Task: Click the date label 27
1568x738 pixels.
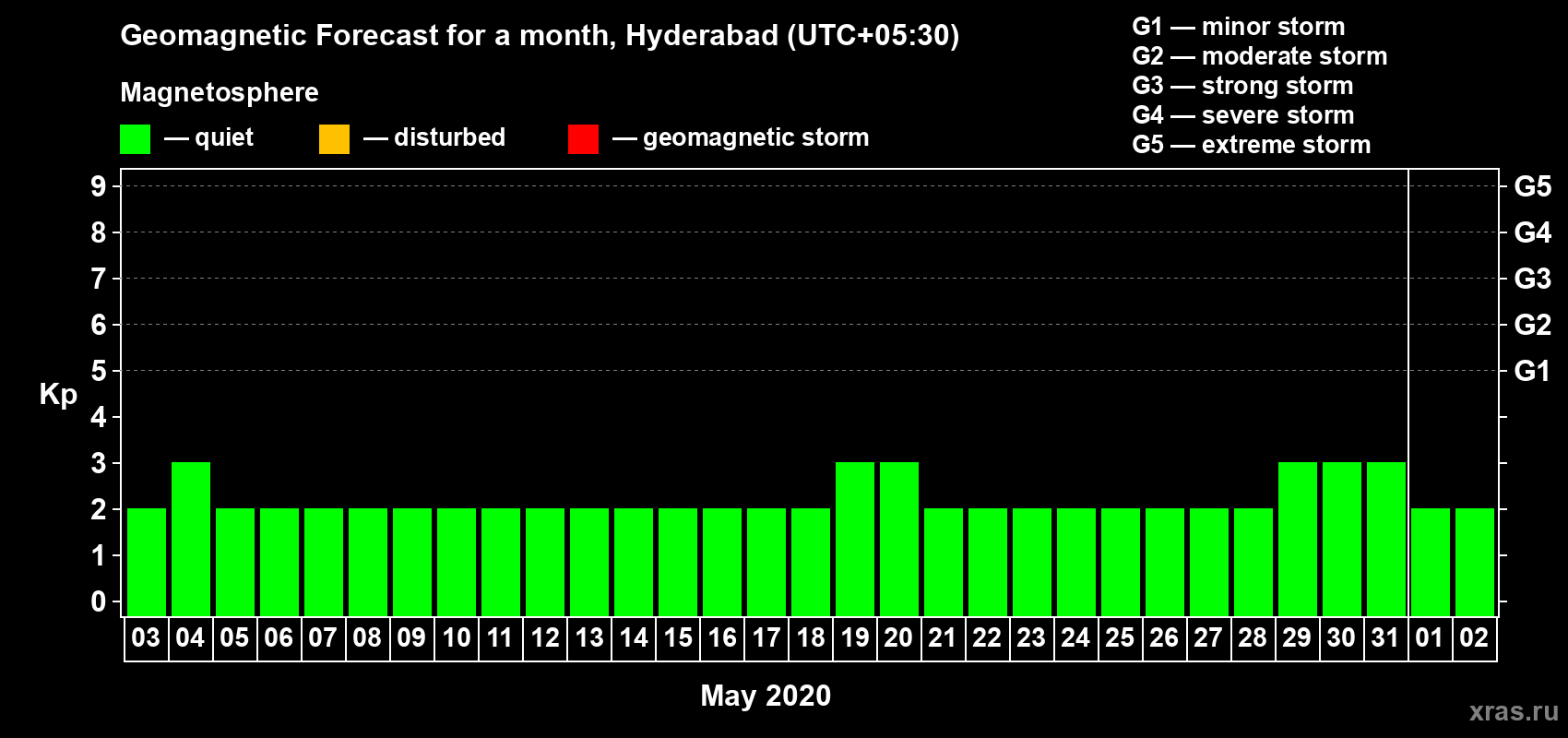Action: coord(1208,637)
